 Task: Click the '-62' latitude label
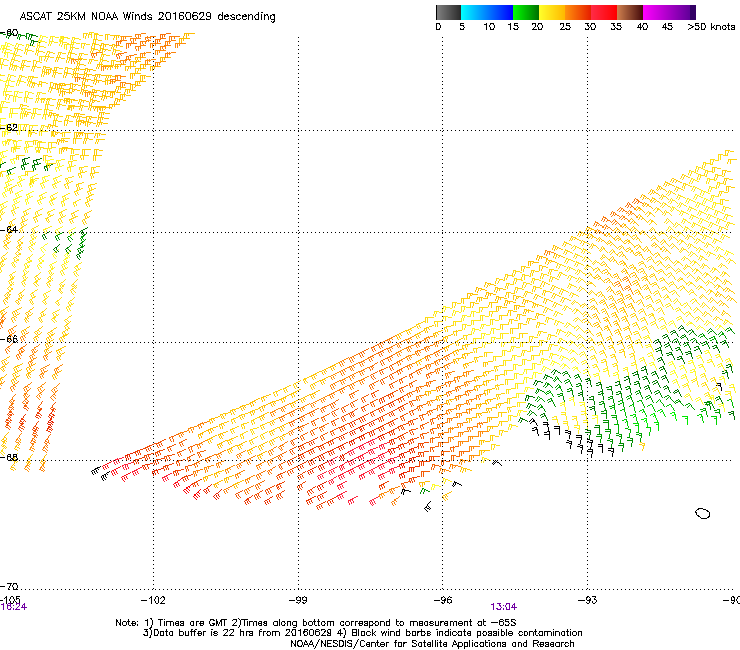click(9, 128)
